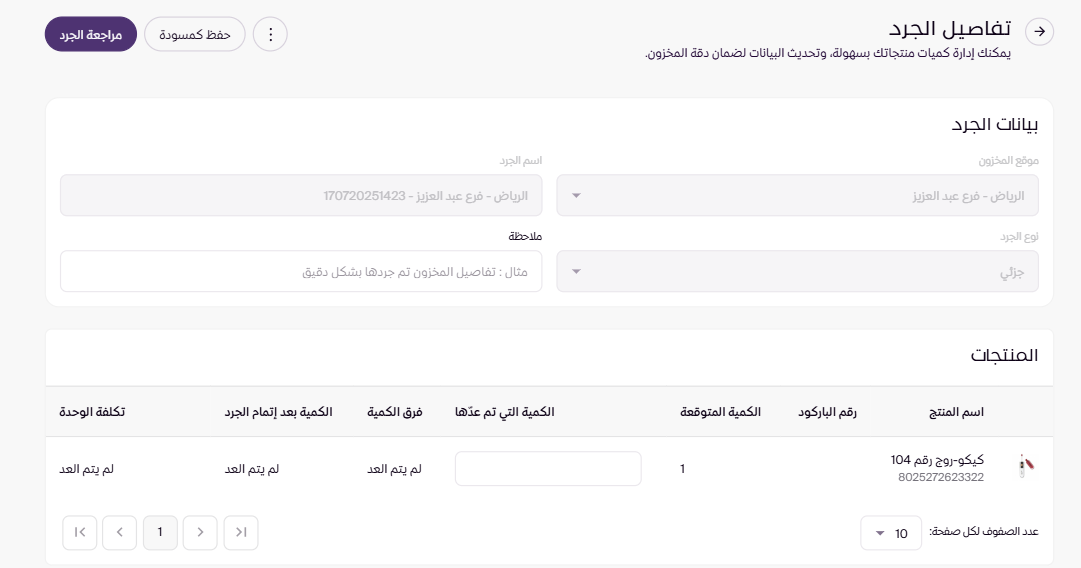Screen dimensions: 1081x568
Task: Click the ملاحظة note input field
Action: (x=301, y=271)
